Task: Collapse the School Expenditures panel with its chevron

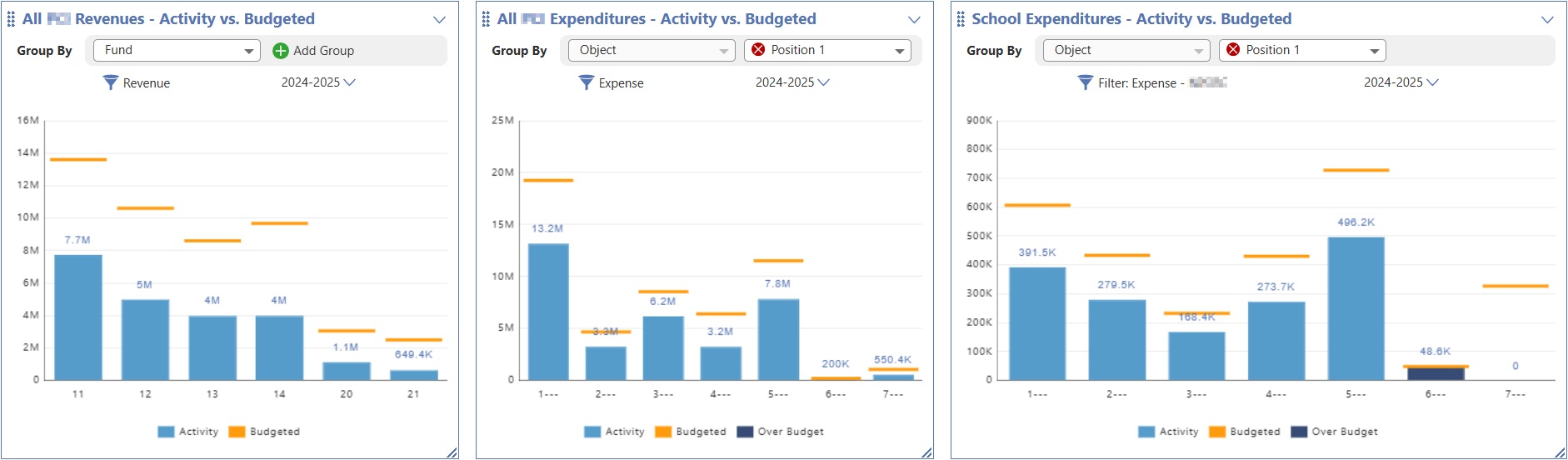Action: point(1547,20)
